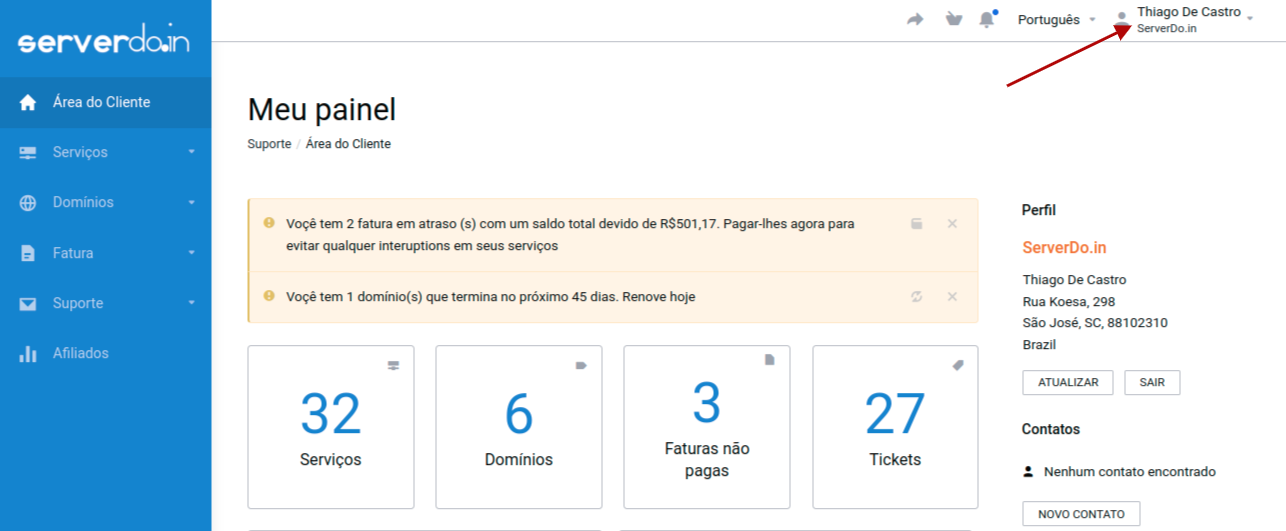
Task: Open the Português language dropdown
Action: (x=1056, y=20)
